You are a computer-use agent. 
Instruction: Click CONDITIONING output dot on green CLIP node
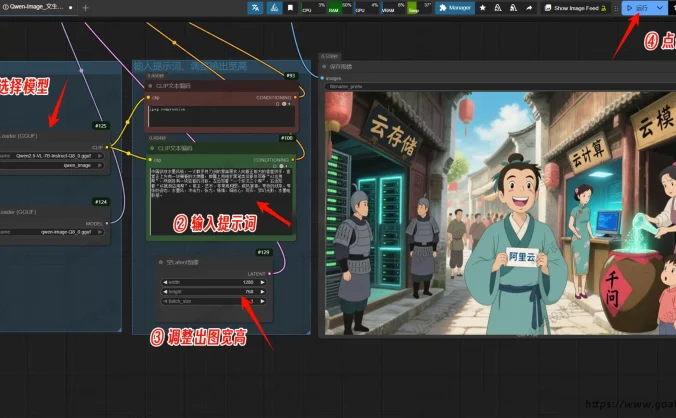[x=293, y=160]
